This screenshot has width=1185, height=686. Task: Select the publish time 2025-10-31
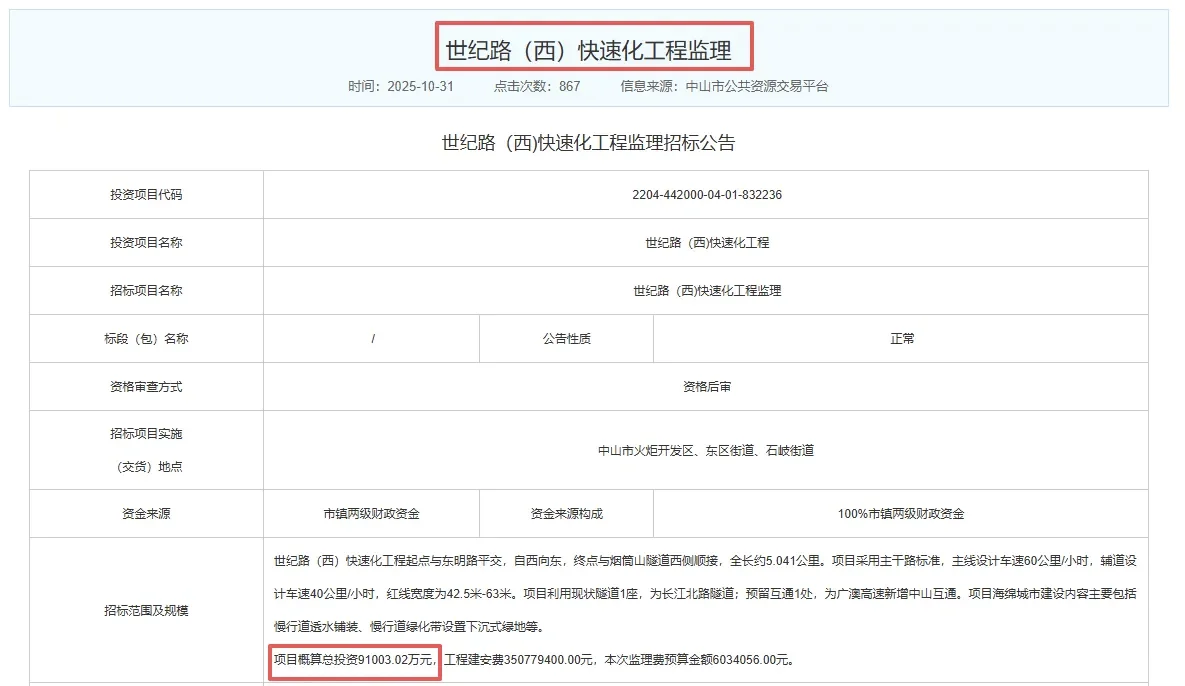[x=420, y=86]
